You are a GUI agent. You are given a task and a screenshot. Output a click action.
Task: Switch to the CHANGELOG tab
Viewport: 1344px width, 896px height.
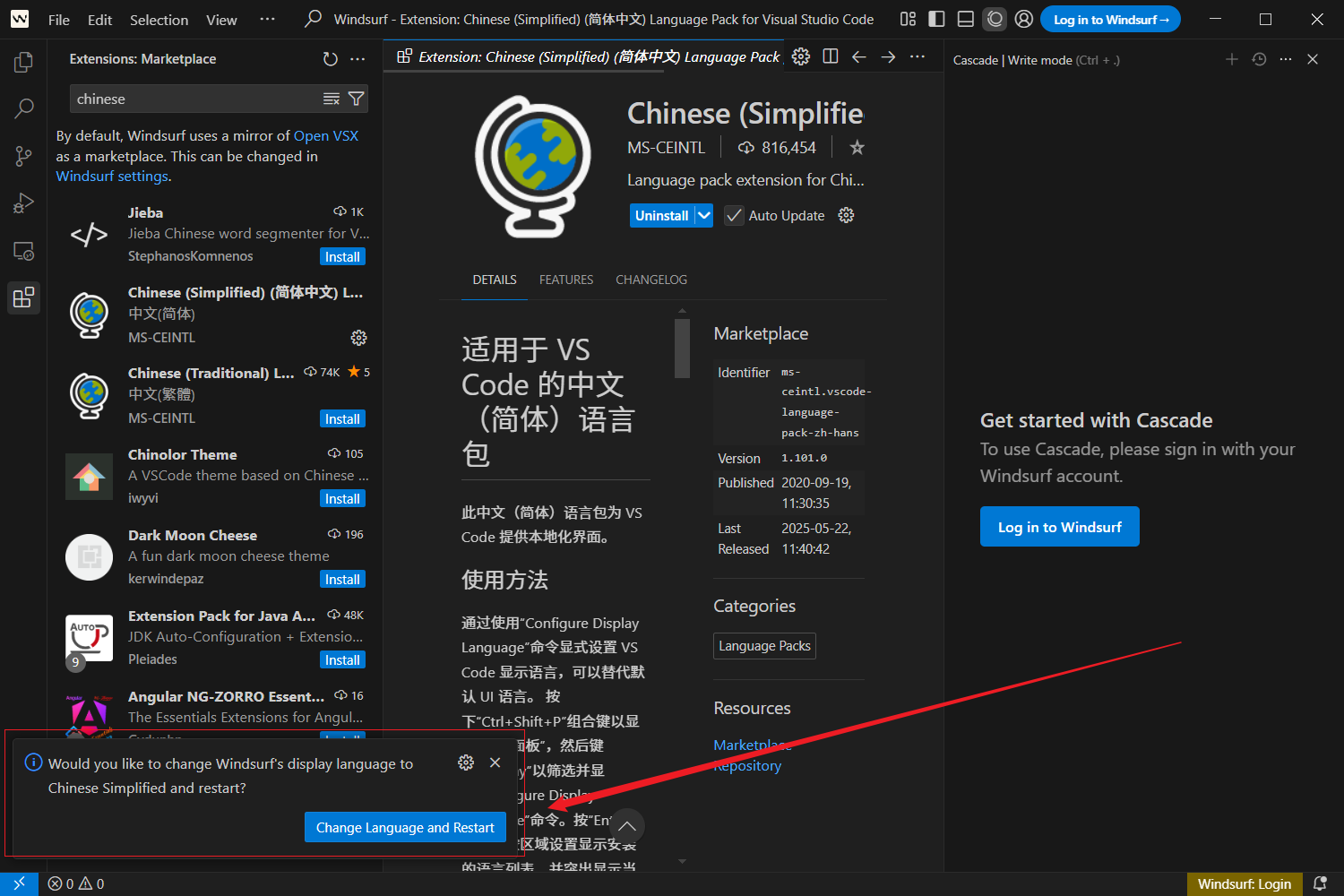tap(651, 280)
